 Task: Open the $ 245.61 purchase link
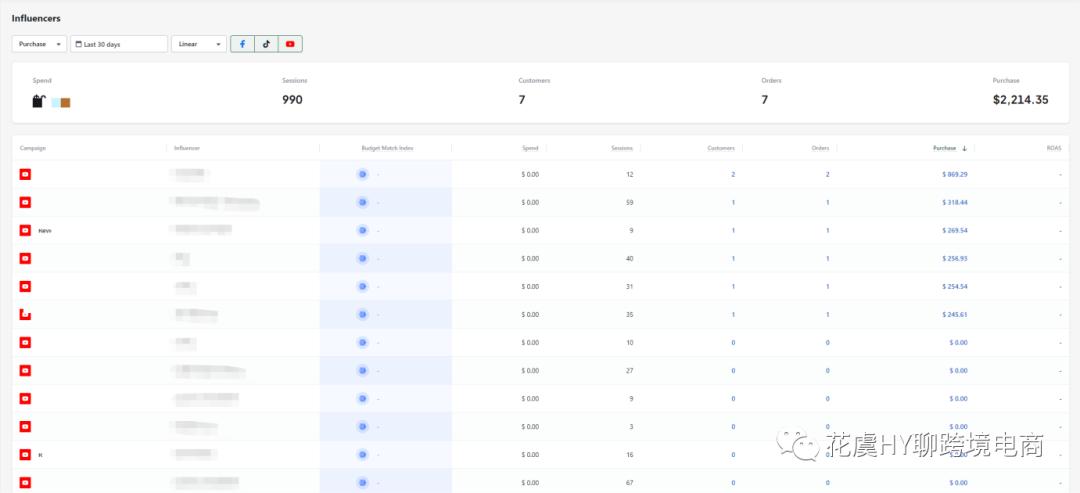[954, 314]
